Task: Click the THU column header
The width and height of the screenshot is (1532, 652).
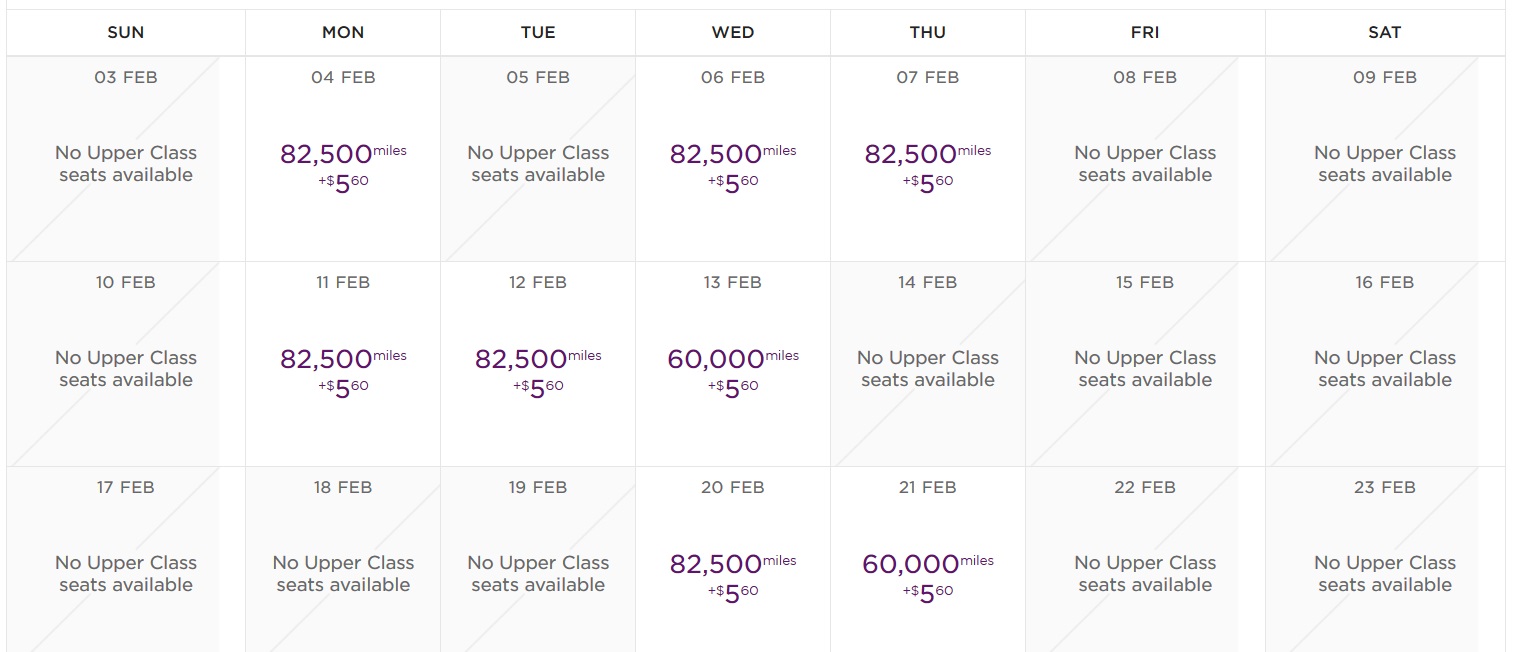Action: 927,33
